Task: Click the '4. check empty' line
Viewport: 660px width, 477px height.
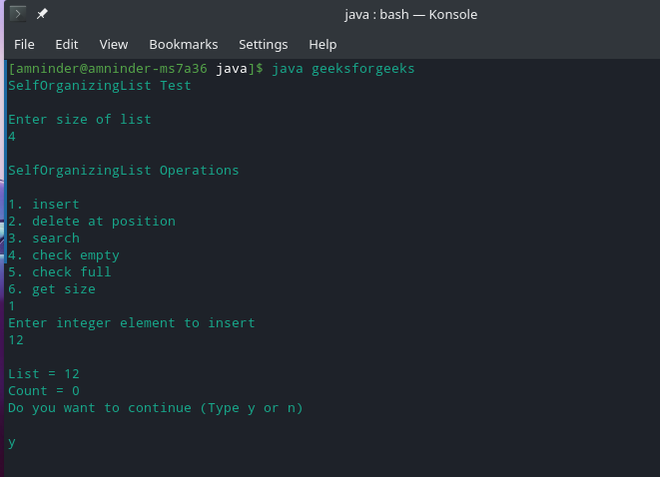Action: pos(64,255)
